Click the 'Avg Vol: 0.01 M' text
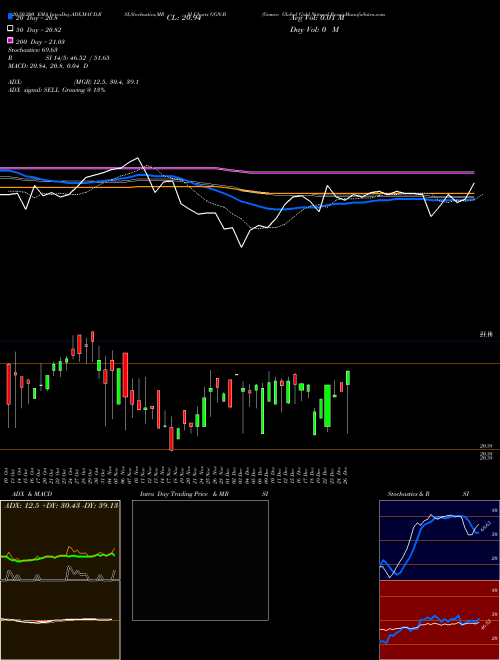500x660 pixels. pyautogui.click(x=317, y=18)
